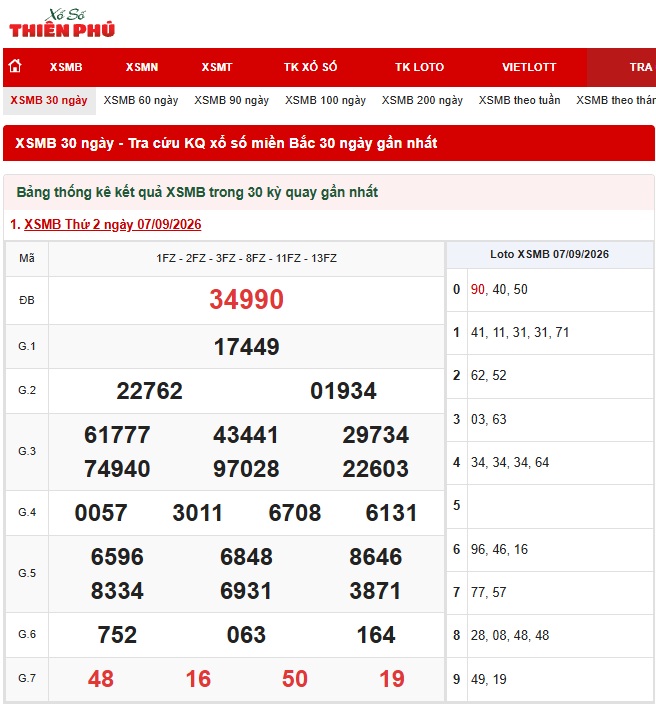Click the G.3 number 97028
This screenshot has height=708, width=656.
(246, 469)
